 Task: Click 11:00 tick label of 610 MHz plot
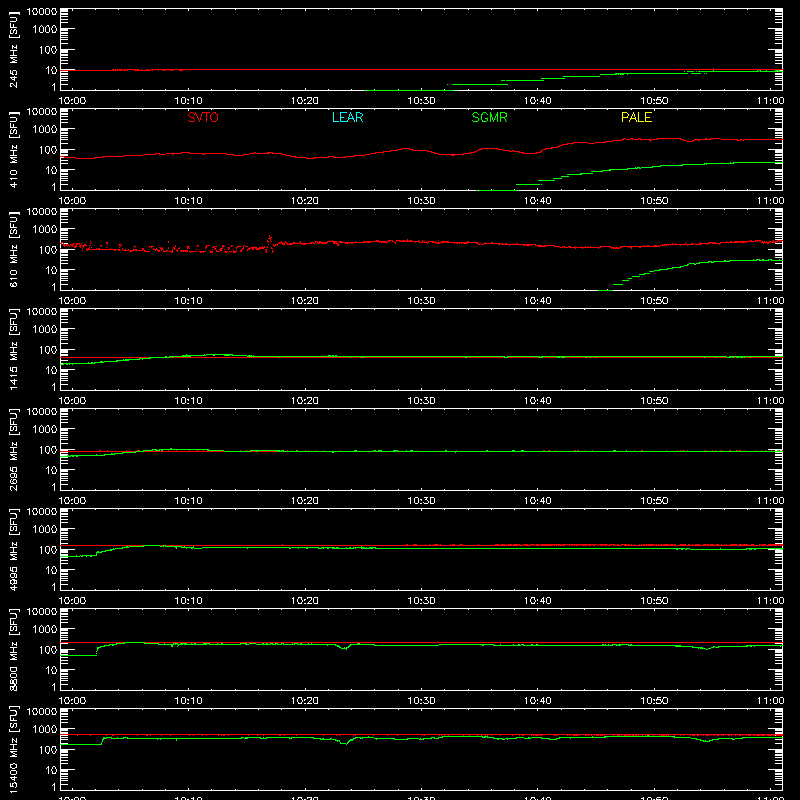[x=770, y=301]
